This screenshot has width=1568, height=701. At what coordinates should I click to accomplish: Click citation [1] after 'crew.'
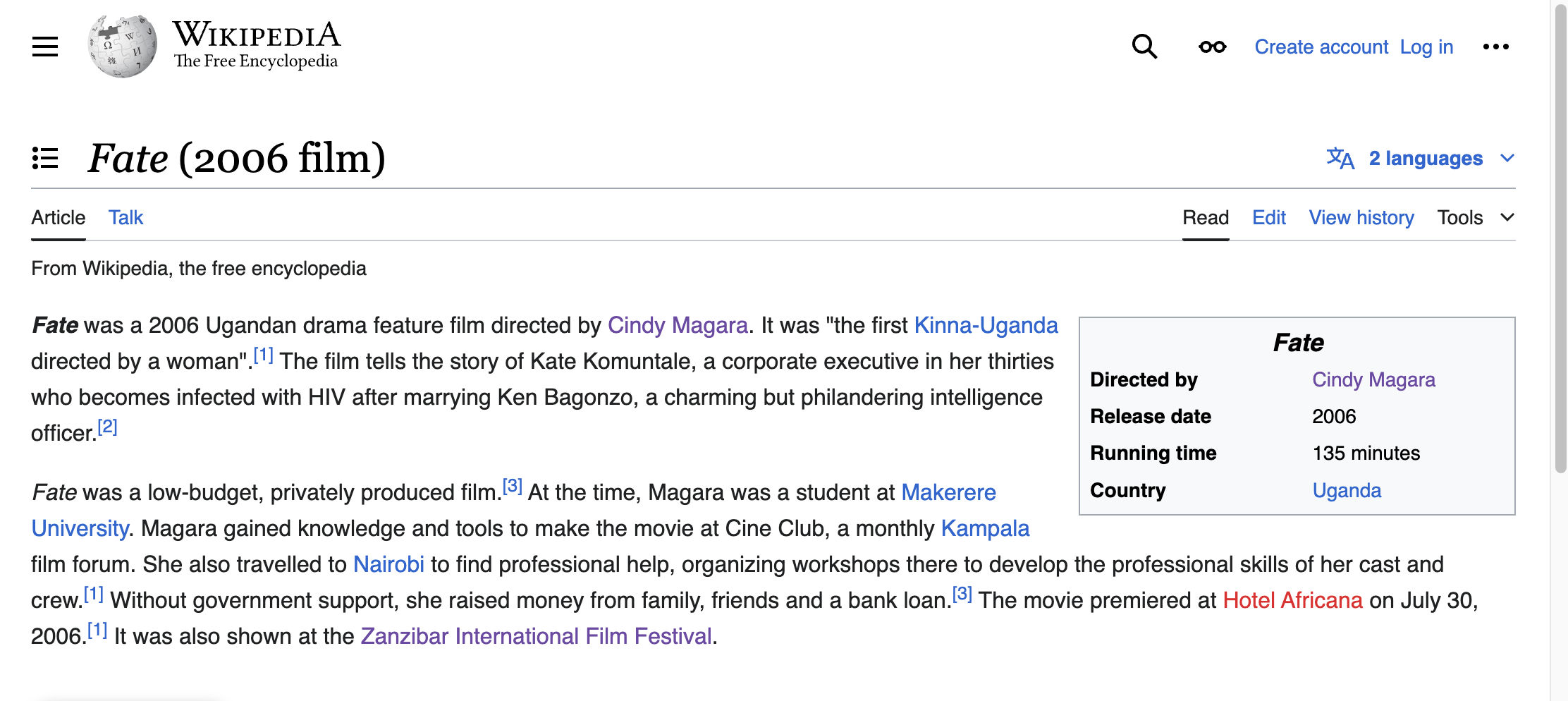(x=94, y=594)
